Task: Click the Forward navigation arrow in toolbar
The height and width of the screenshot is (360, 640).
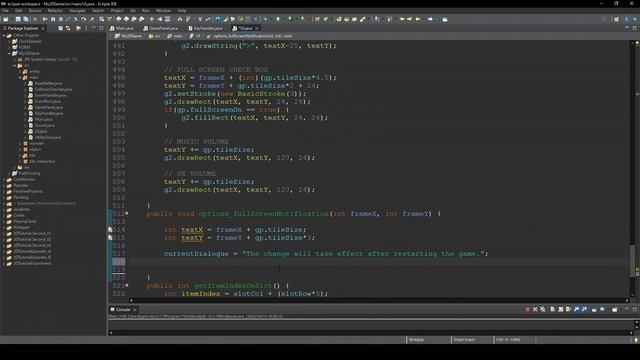Action: click(430, 19)
